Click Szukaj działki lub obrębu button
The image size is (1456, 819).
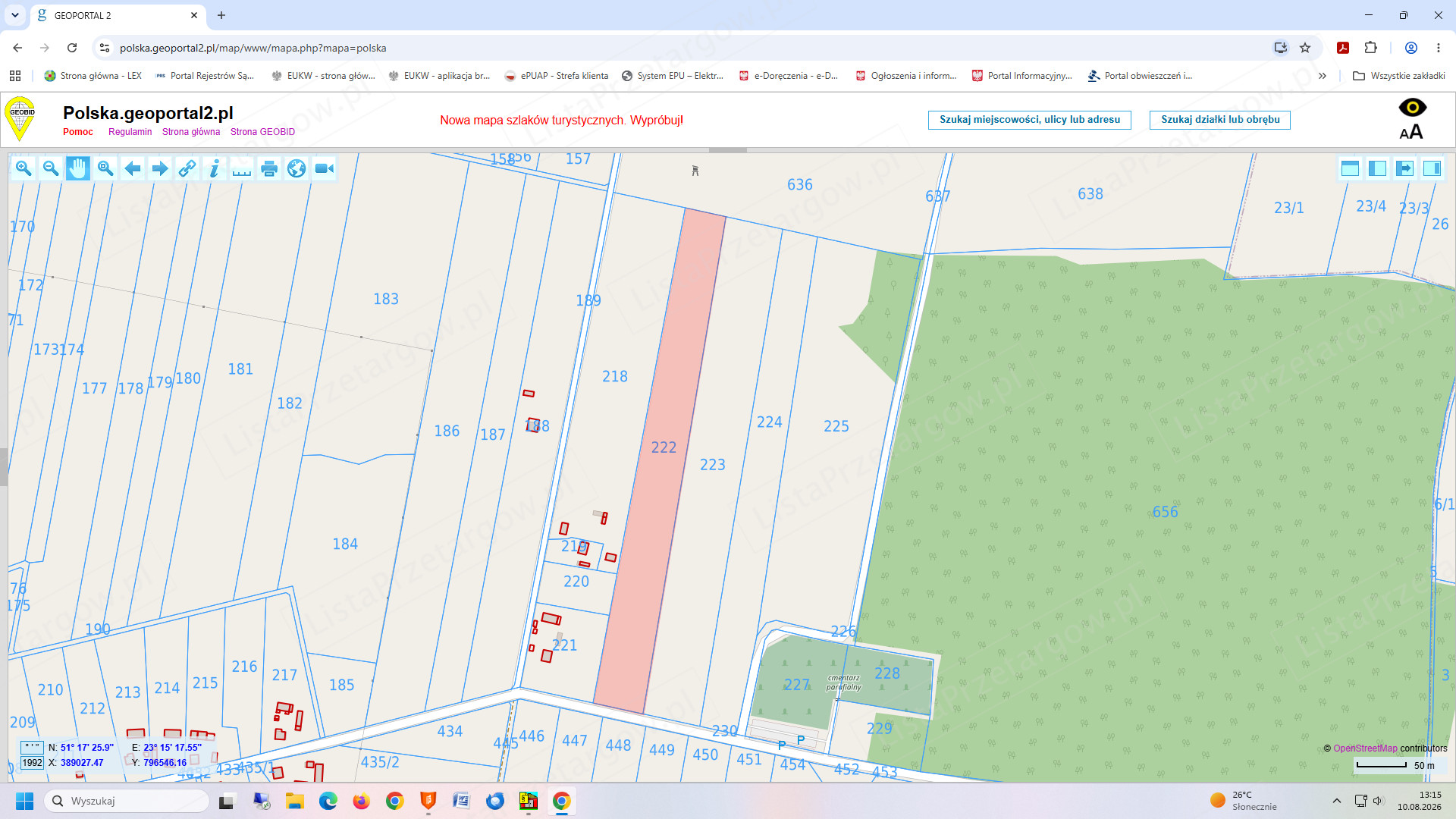coord(1220,120)
